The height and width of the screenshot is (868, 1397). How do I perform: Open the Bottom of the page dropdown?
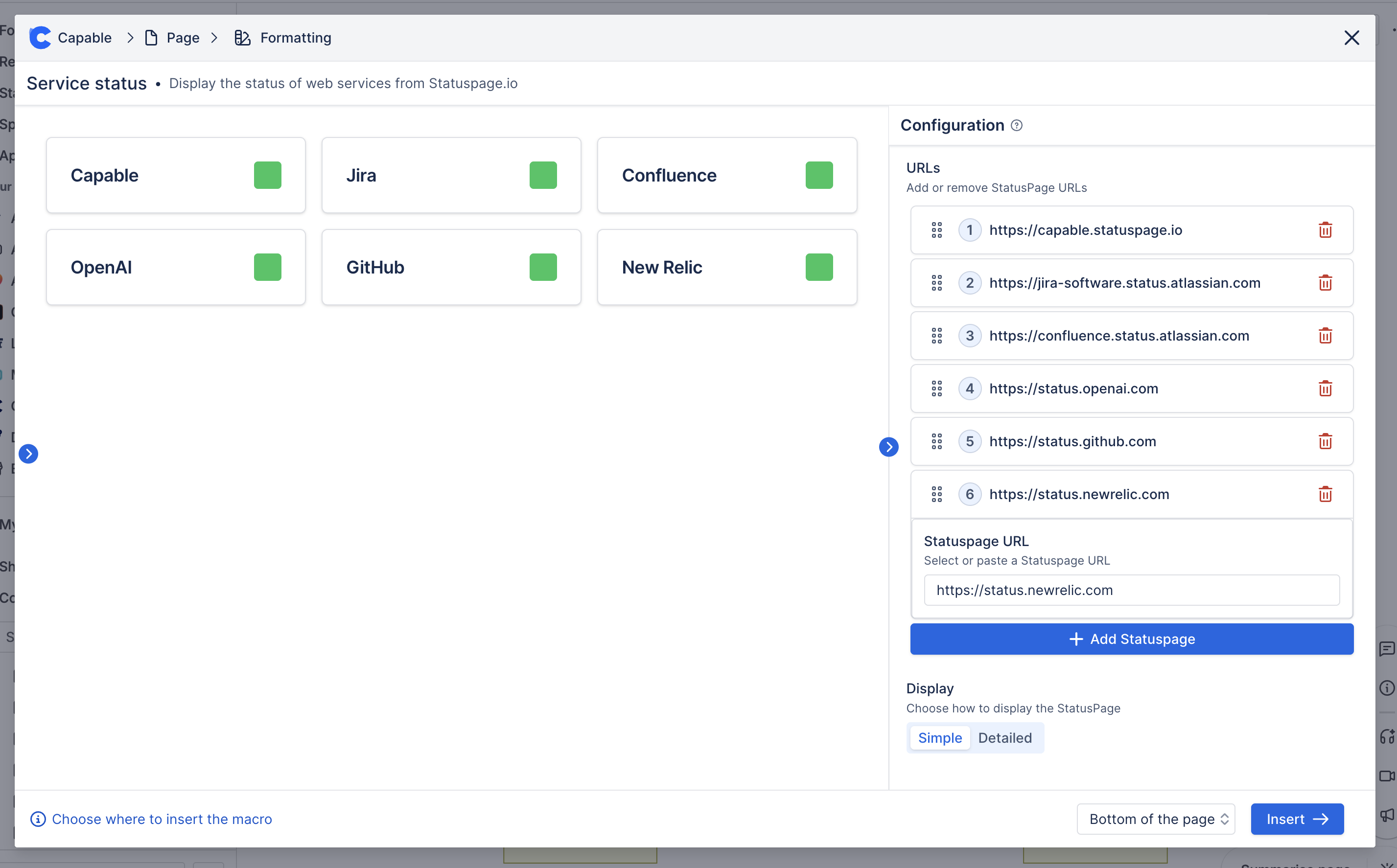click(1155, 819)
